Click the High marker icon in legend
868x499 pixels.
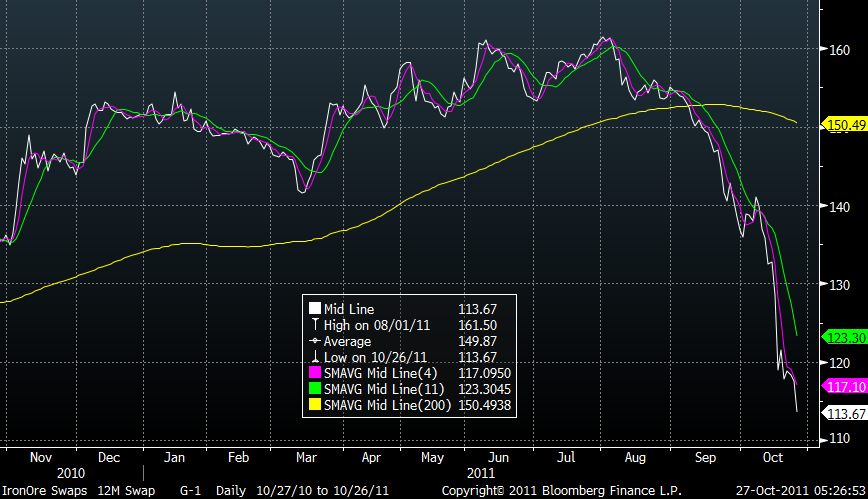313,325
